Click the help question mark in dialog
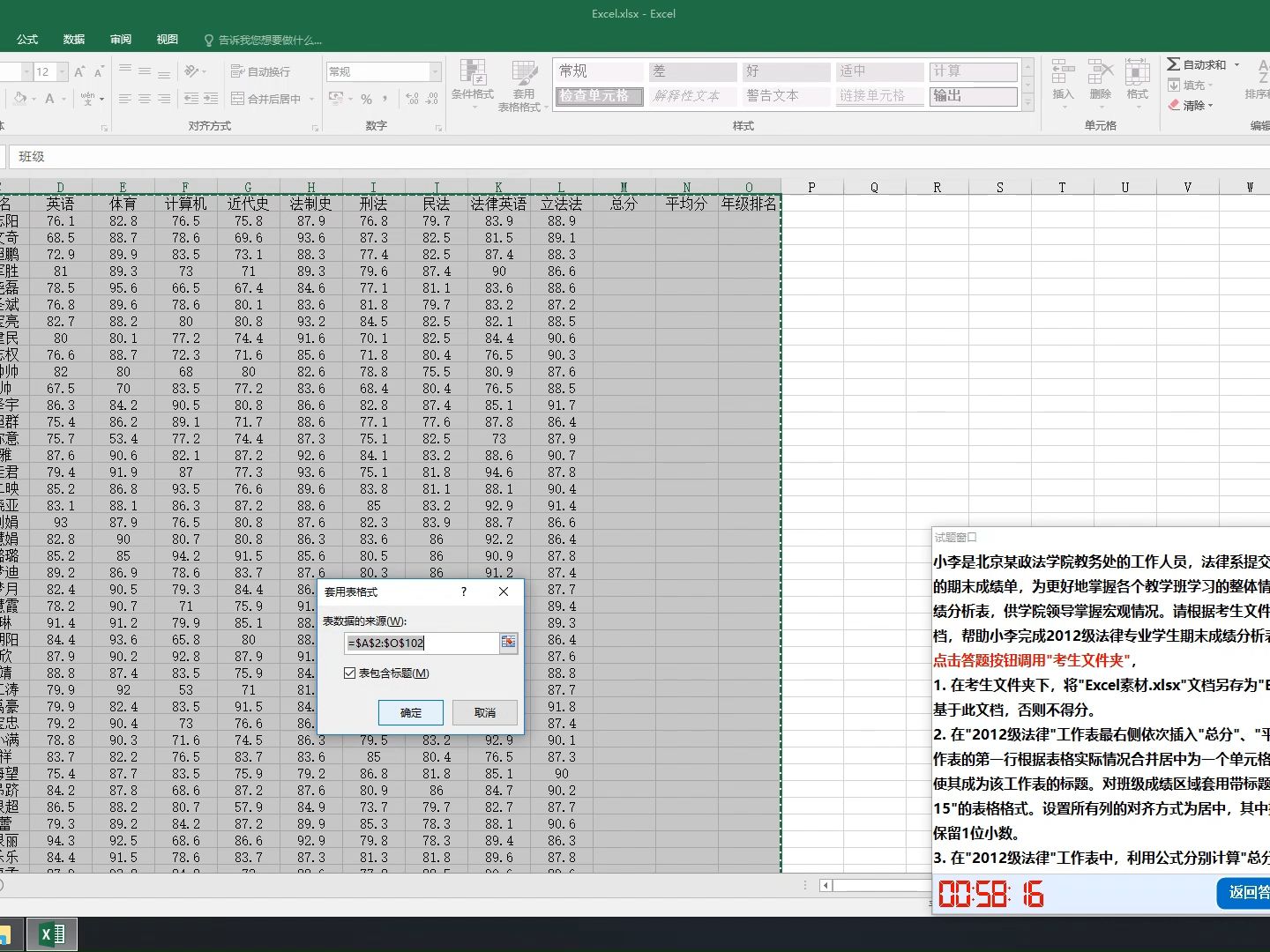Viewport: 1270px width, 952px height. click(x=464, y=591)
